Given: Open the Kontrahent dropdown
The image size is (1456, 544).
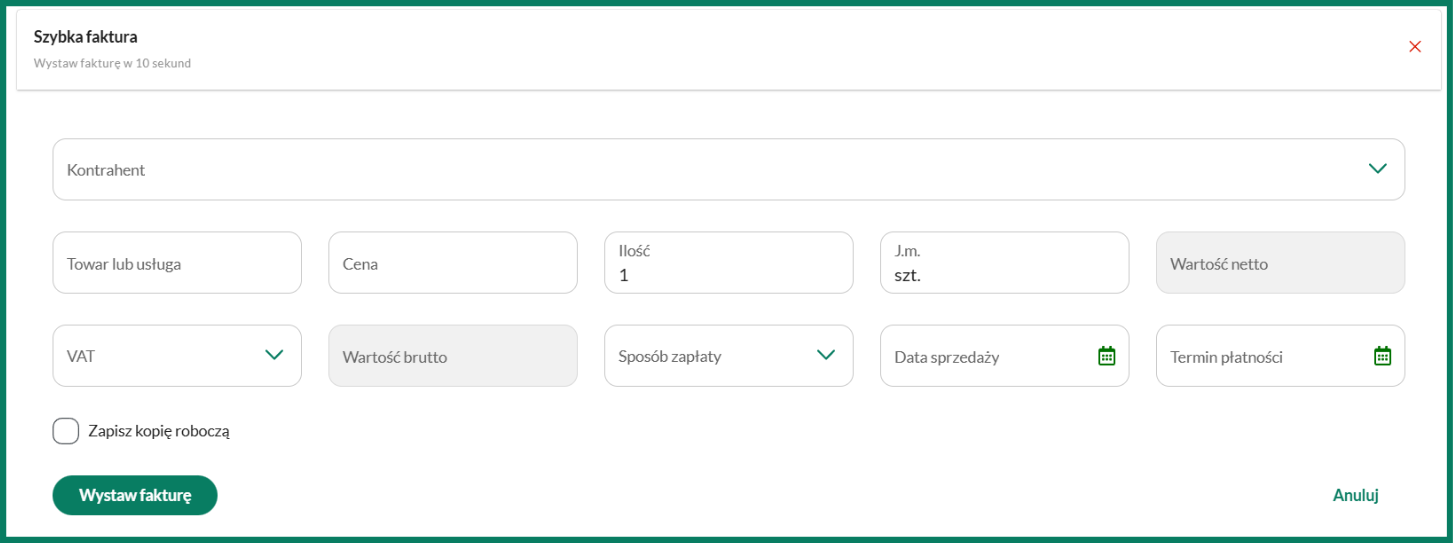Looking at the screenshot, I should tap(728, 169).
